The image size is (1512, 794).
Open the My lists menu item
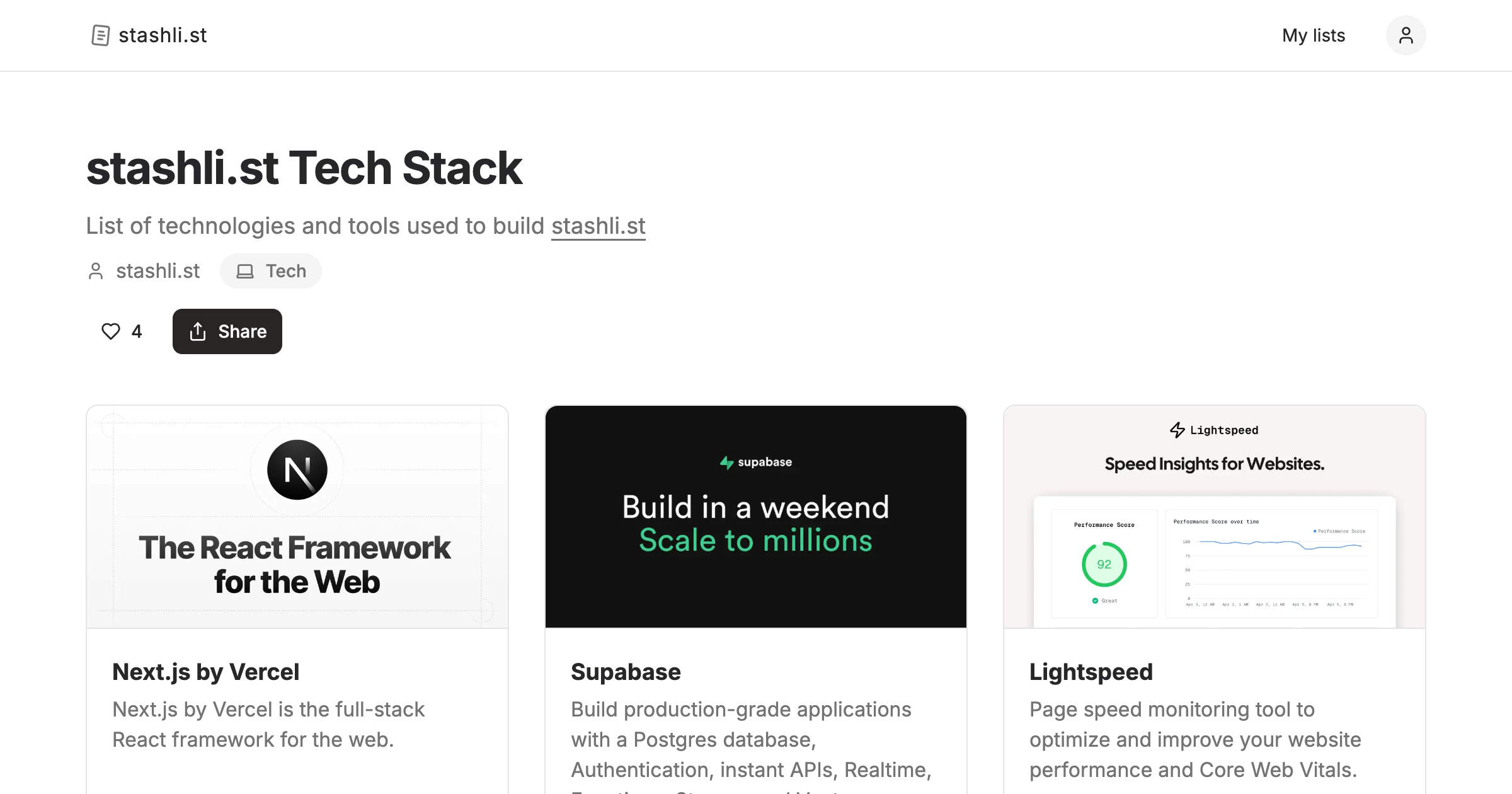1314,35
